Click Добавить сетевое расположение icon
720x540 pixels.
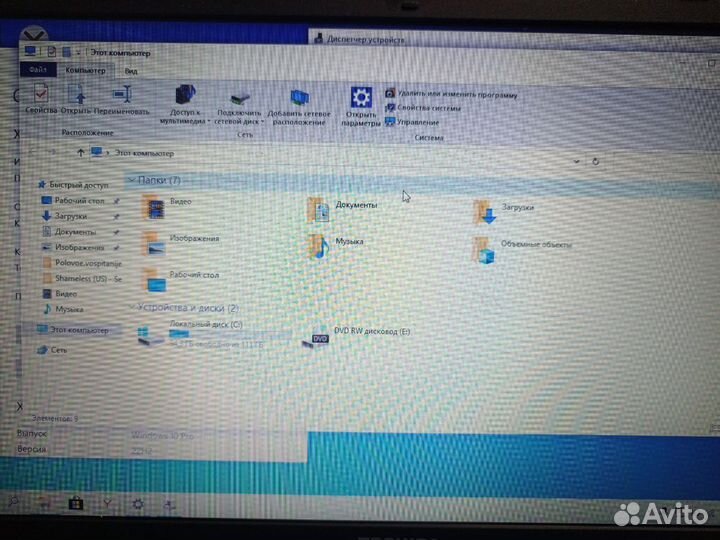[x=299, y=107]
